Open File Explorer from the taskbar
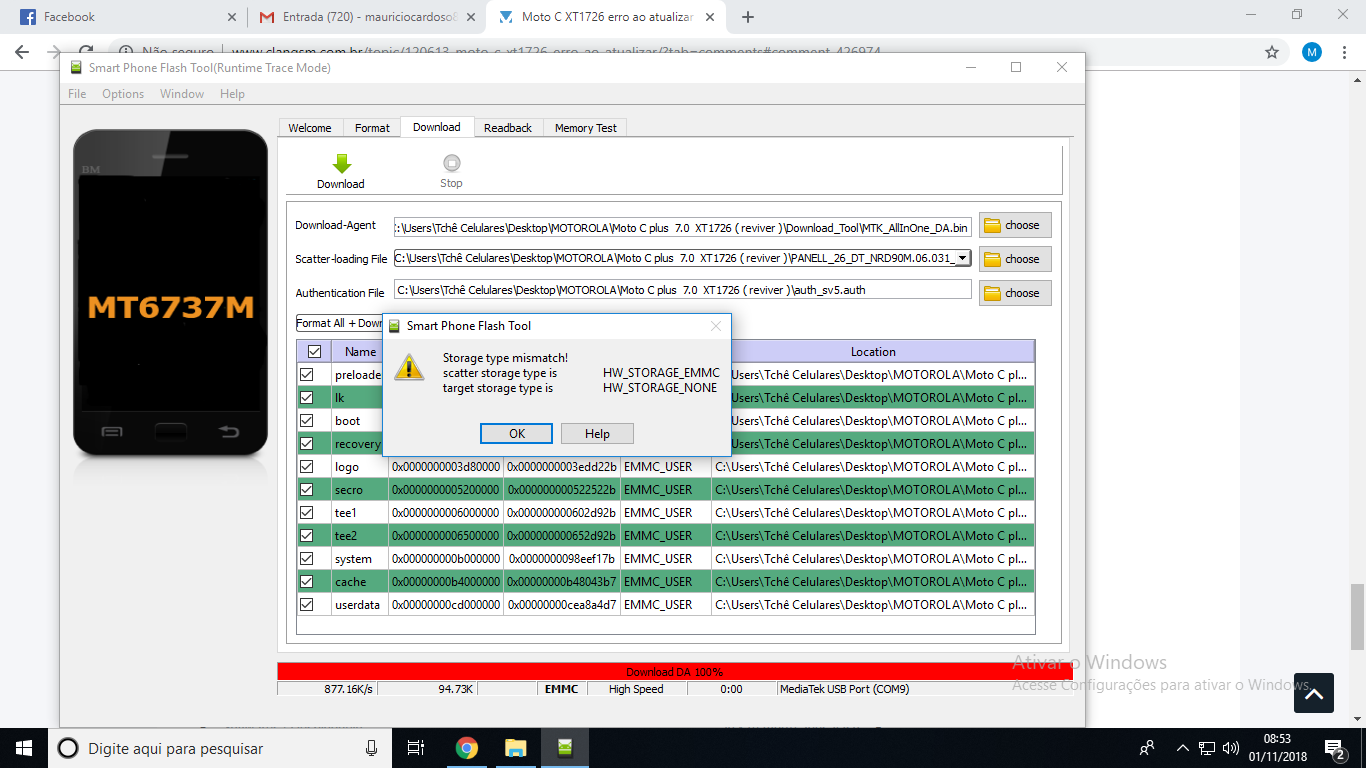The width and height of the screenshot is (1366, 768). [x=515, y=748]
